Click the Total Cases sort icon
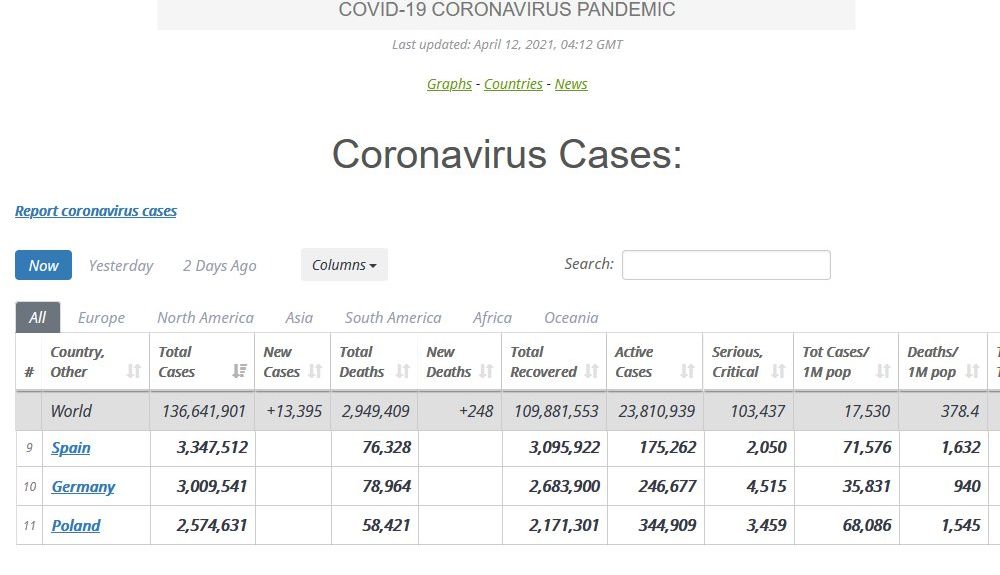 pyautogui.click(x=239, y=372)
